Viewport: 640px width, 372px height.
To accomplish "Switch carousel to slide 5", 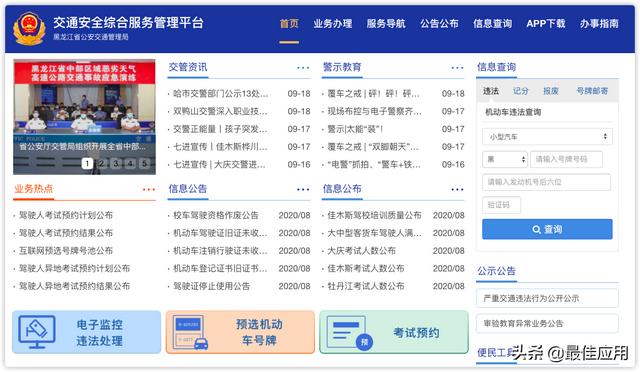I will pyautogui.click(x=144, y=163).
